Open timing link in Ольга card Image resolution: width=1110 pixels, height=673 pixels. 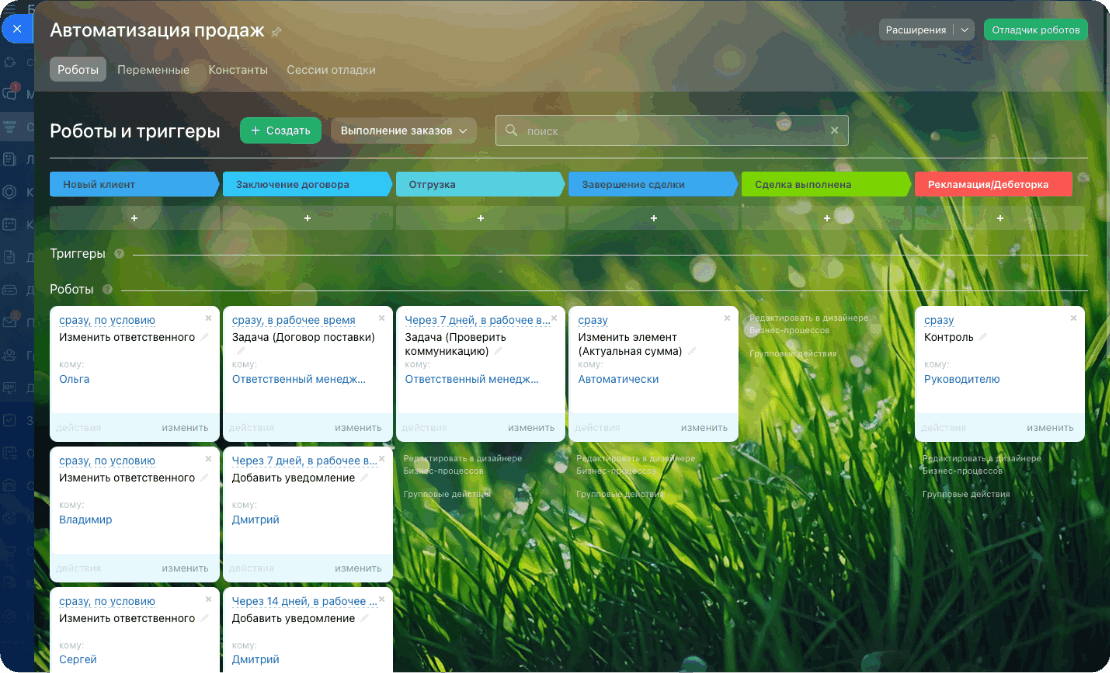point(107,321)
